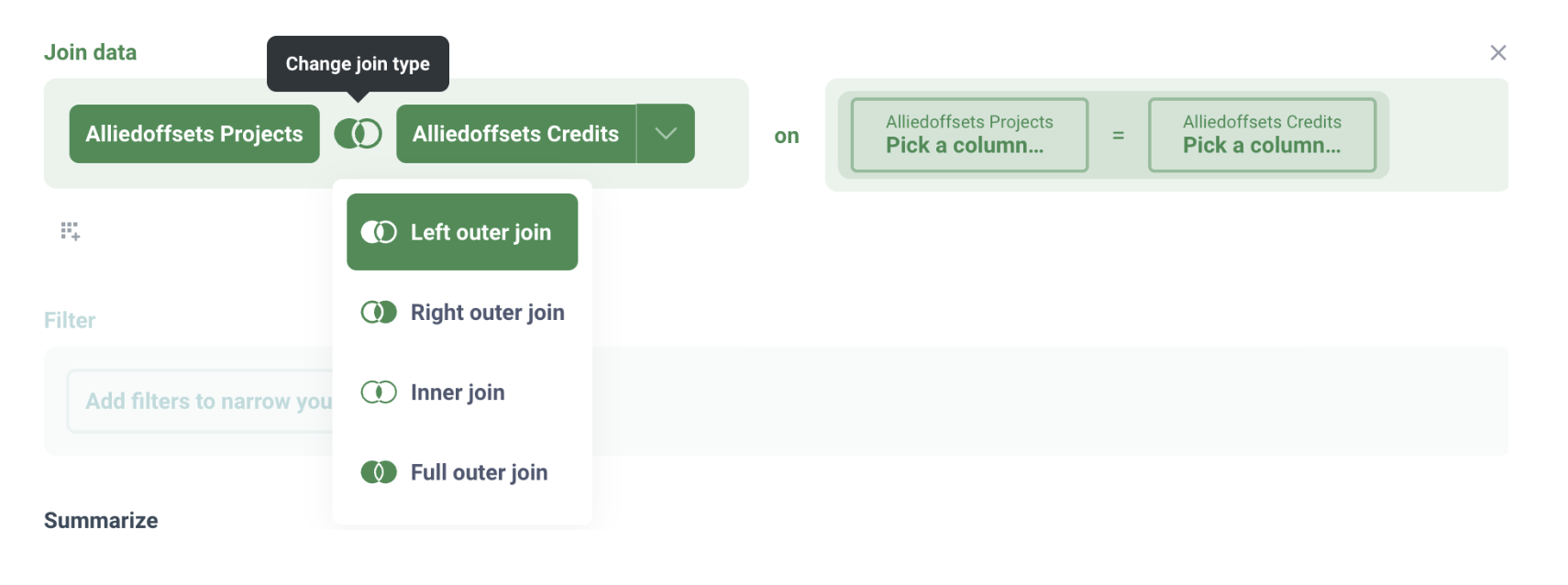Open the Alliedoffsets Credits column picker
Image resolution: width=1568 pixels, height=585 pixels.
tap(1262, 135)
